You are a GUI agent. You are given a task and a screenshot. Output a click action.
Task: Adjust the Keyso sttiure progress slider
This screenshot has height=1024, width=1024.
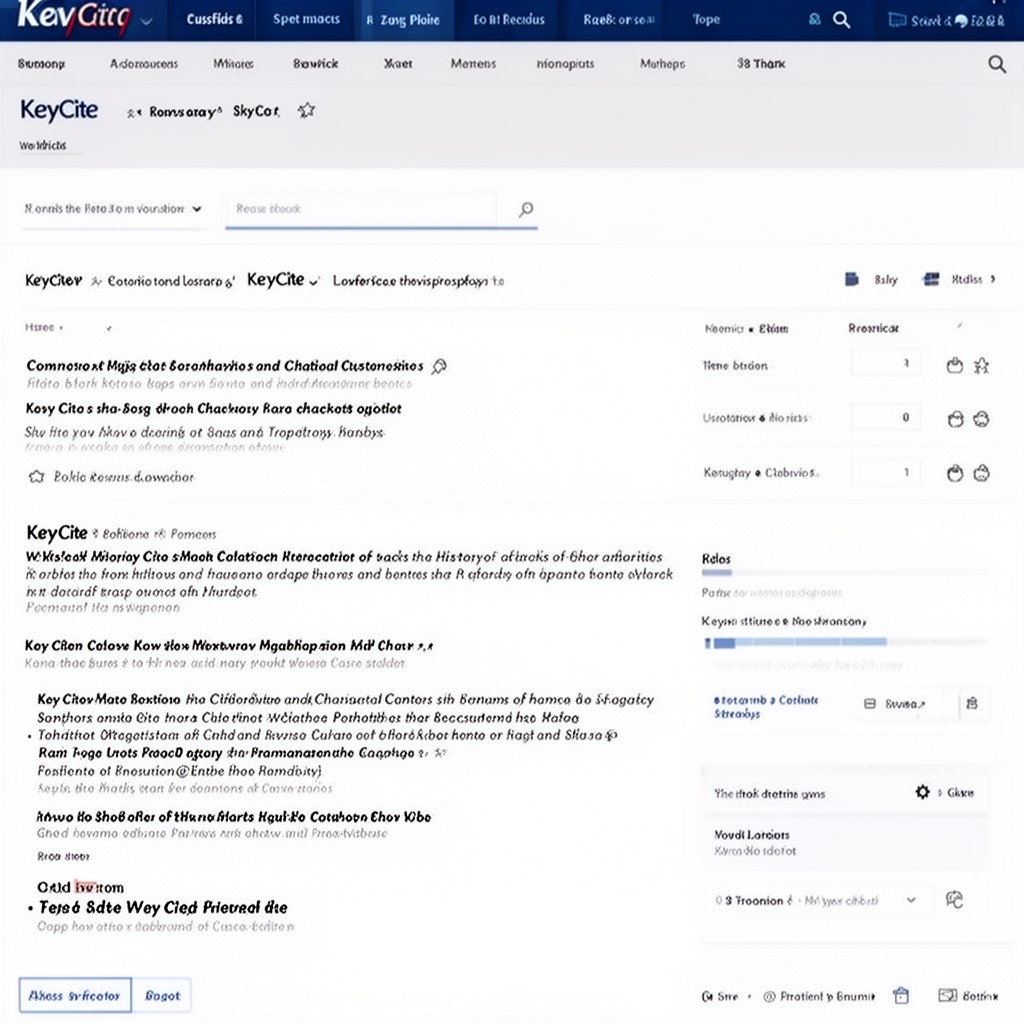point(844,643)
